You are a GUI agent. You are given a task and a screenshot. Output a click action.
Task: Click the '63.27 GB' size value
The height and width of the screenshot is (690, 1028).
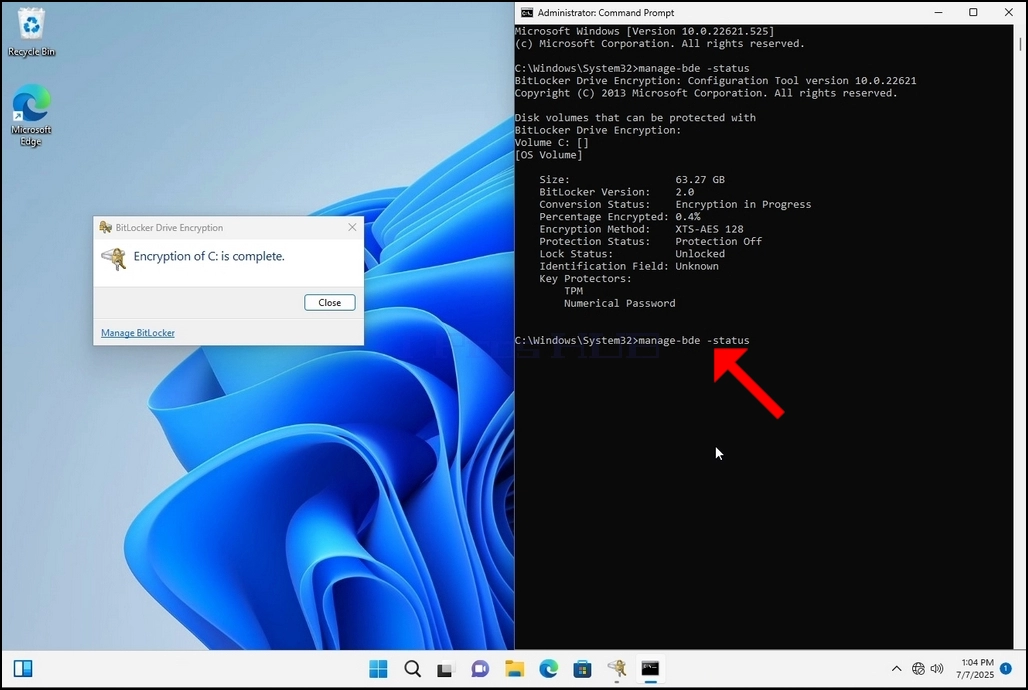[x=700, y=179]
